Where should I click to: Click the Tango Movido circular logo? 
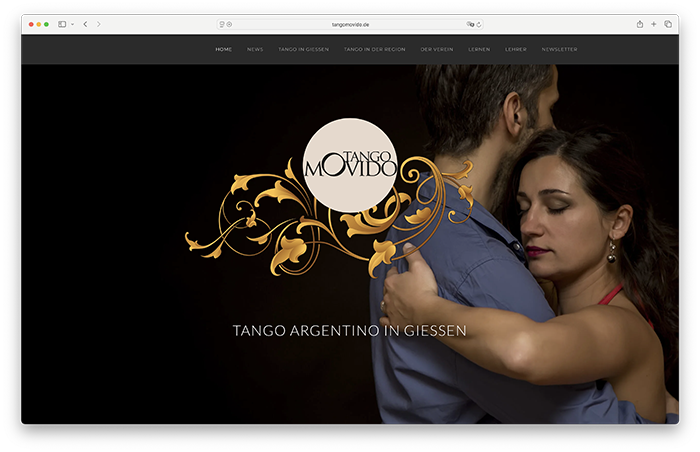pyautogui.click(x=350, y=165)
